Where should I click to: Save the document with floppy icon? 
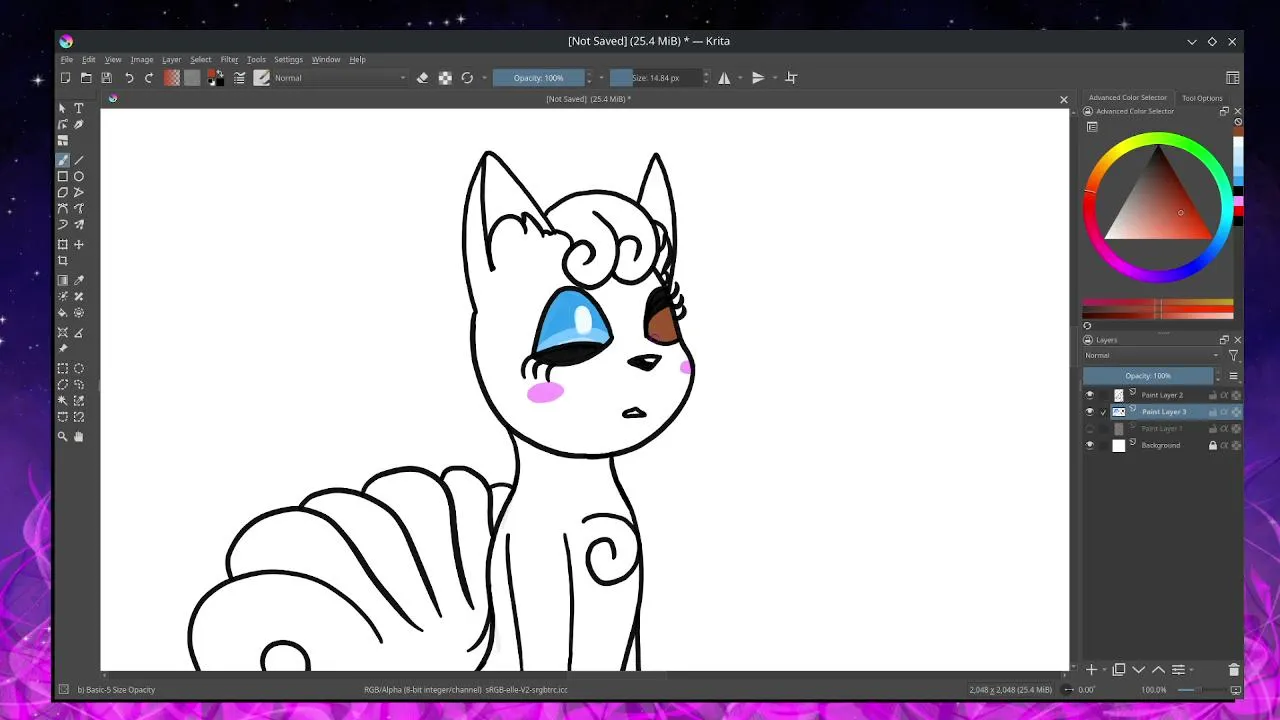point(106,78)
